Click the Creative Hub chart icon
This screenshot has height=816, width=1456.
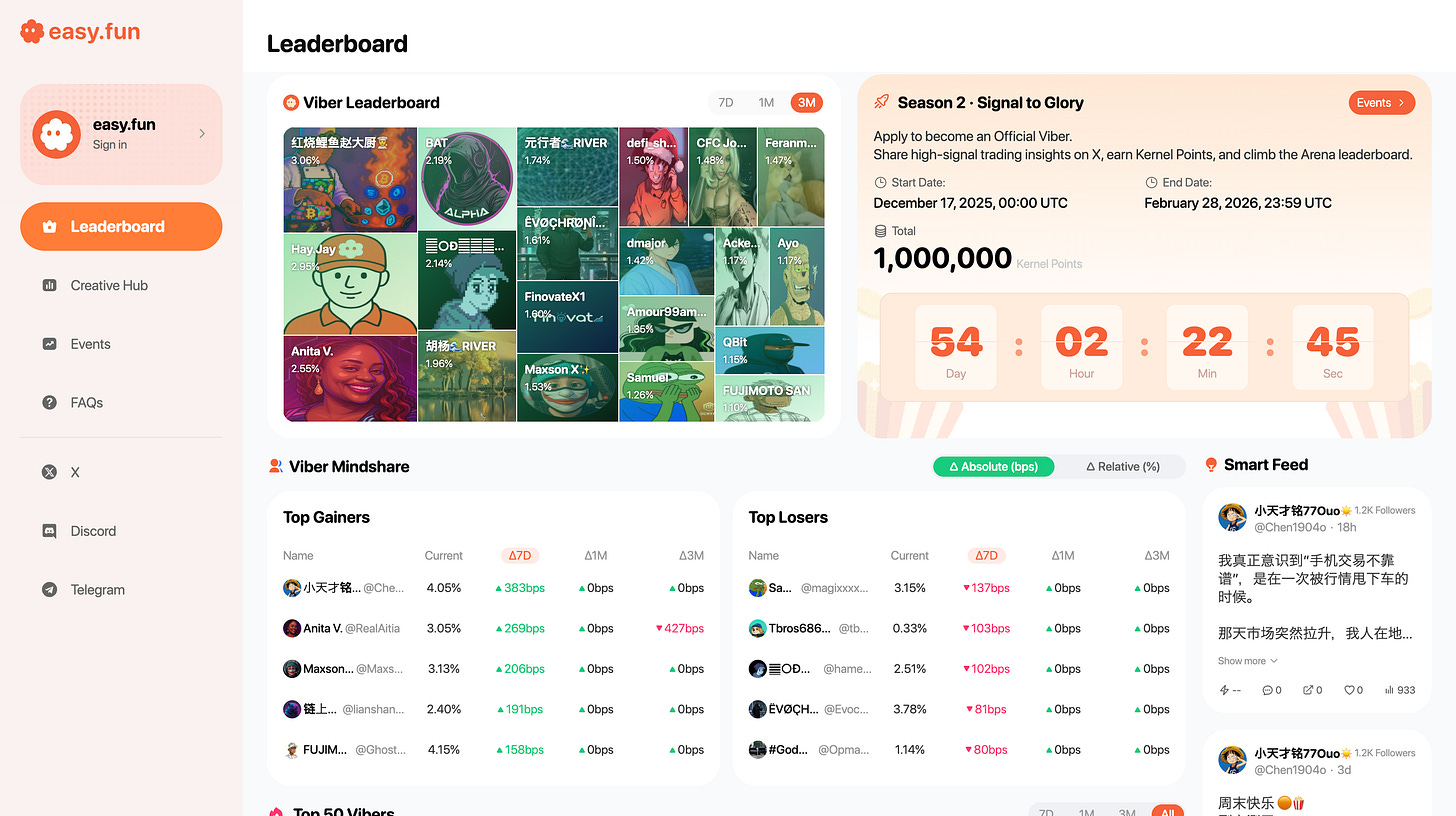[x=49, y=285]
